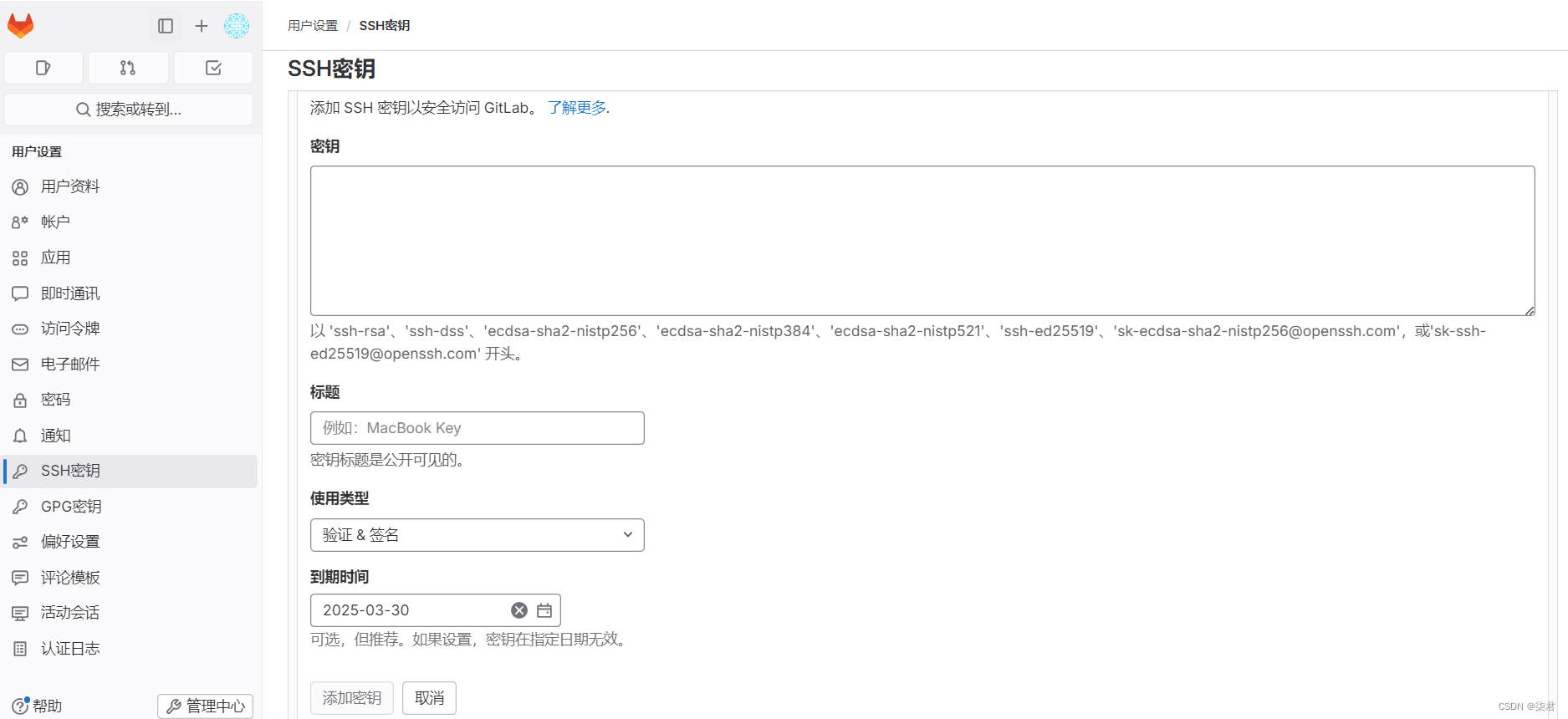Open 电子邮件 email settings
Screen dimensions: 1568x719
click(130, 365)
